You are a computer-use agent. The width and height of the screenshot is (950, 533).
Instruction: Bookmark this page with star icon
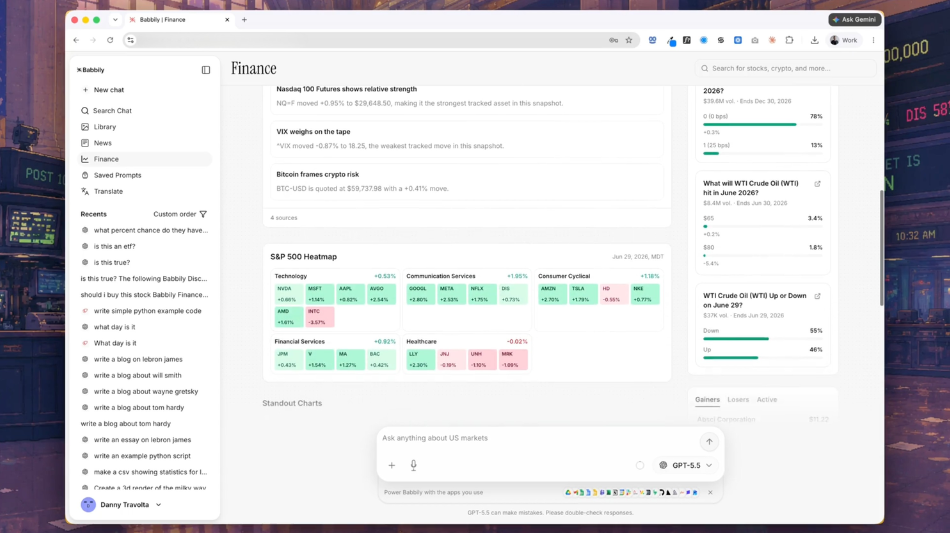coord(629,40)
